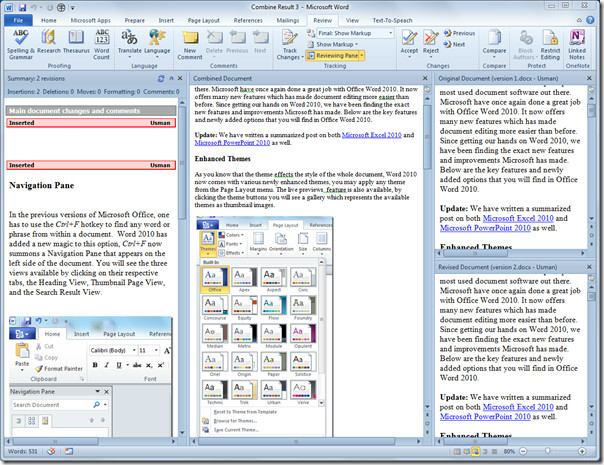Open Reviewing Pane dropdown arrow
The height and width of the screenshot is (465, 604).
tap(362, 56)
